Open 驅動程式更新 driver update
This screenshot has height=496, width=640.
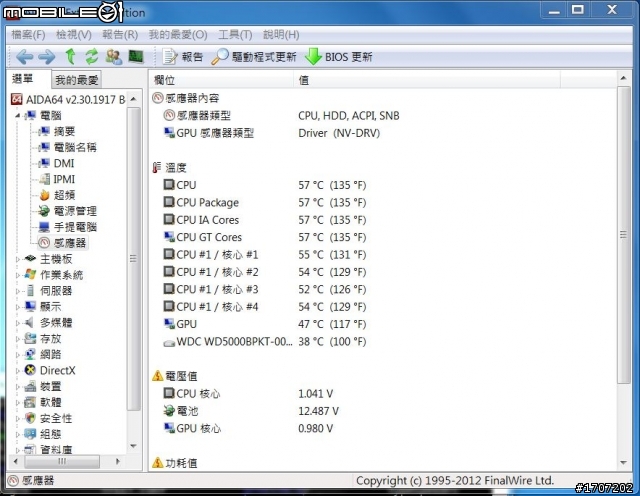[x=254, y=57]
